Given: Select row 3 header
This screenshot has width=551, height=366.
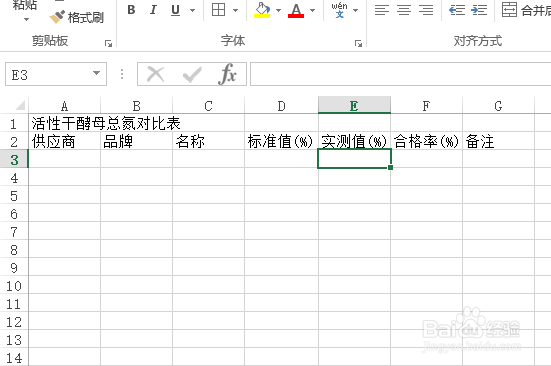Looking at the screenshot, I should 14,159.
